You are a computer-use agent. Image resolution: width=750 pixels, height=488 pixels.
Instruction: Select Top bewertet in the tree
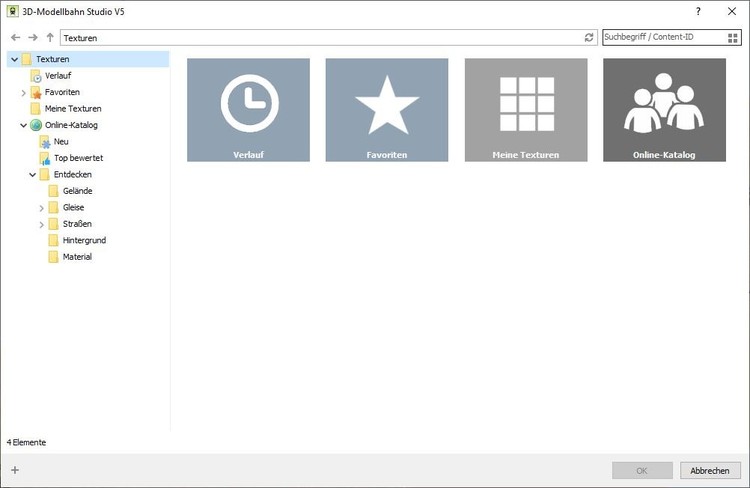pyautogui.click(x=78, y=158)
